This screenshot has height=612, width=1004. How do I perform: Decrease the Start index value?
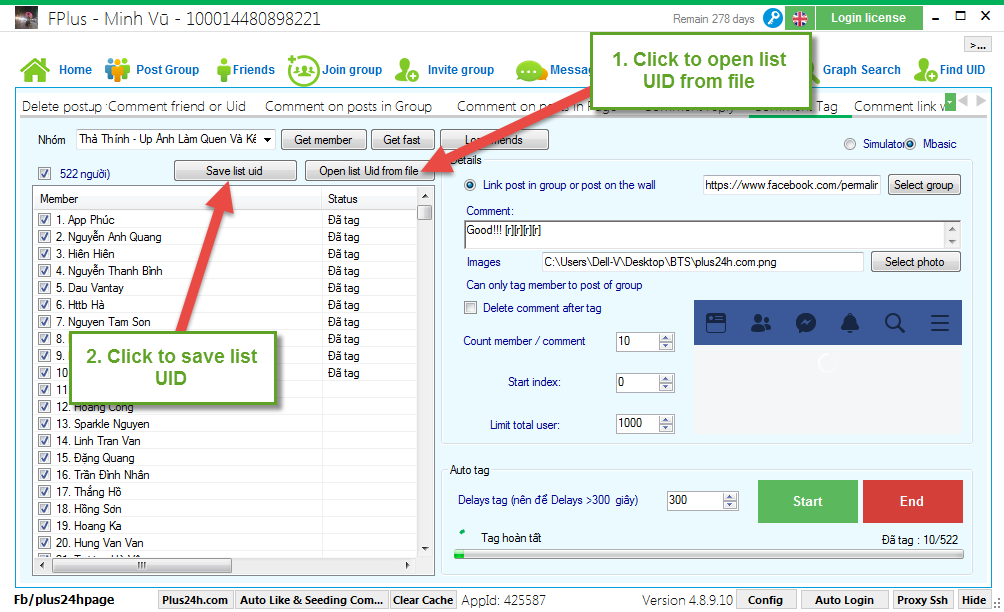[666, 387]
